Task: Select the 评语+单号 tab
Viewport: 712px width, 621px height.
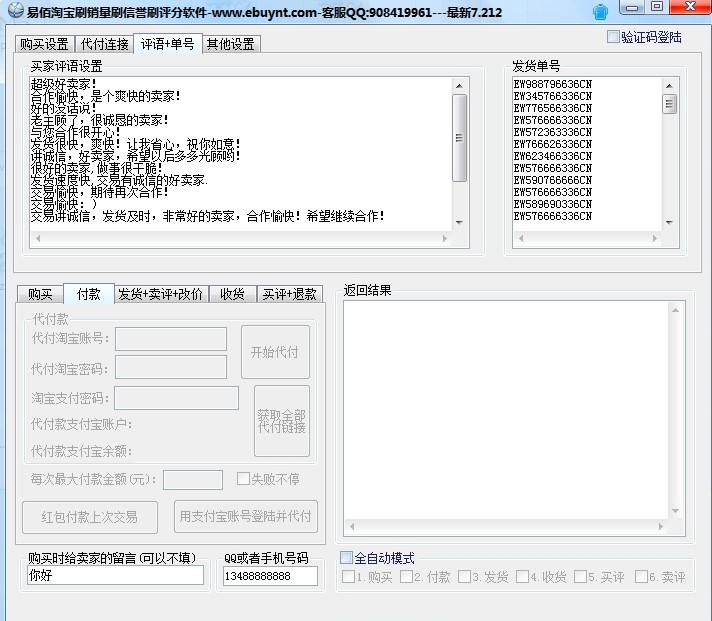Action: point(168,44)
